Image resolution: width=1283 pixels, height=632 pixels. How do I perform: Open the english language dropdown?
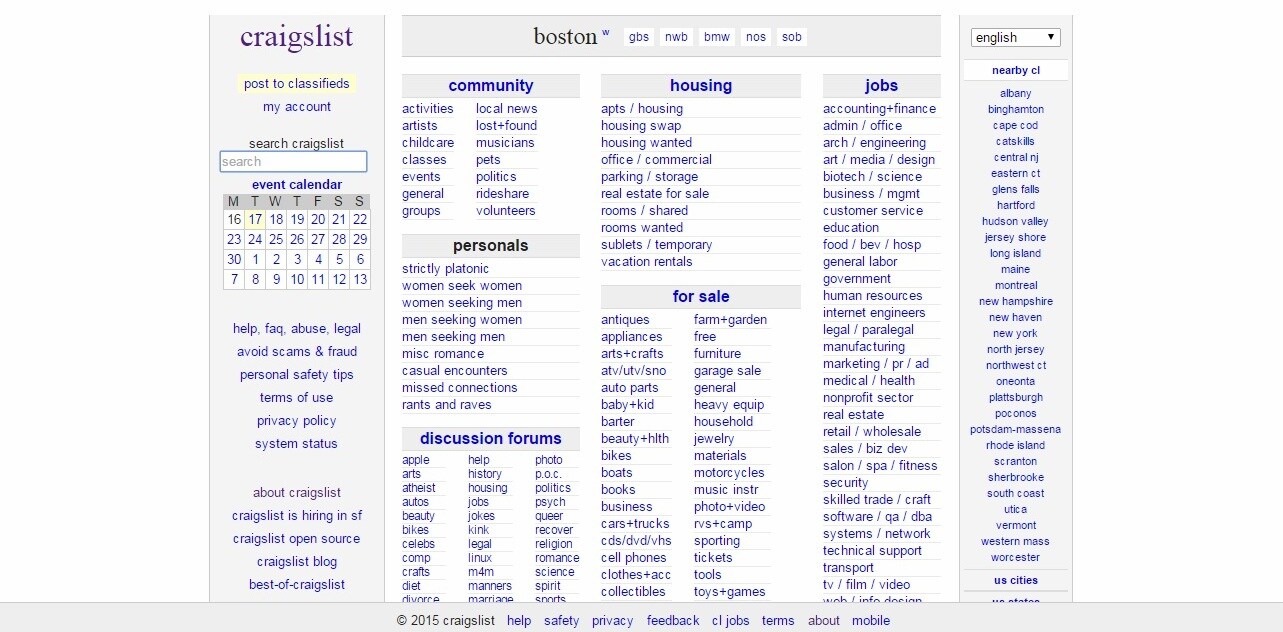coord(1015,37)
